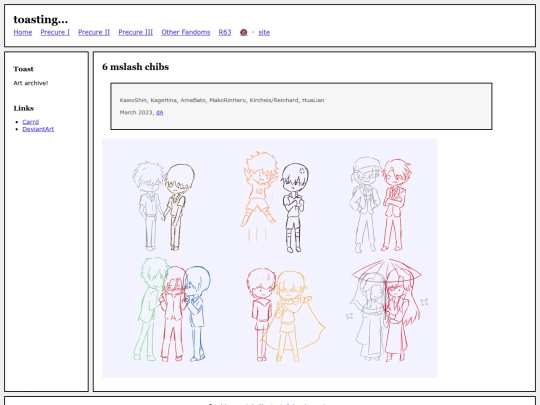Click the toasting... site title

(41, 20)
